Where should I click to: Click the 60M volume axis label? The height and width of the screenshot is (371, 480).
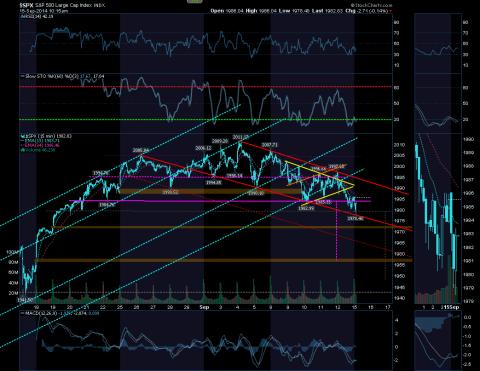tap(13, 272)
